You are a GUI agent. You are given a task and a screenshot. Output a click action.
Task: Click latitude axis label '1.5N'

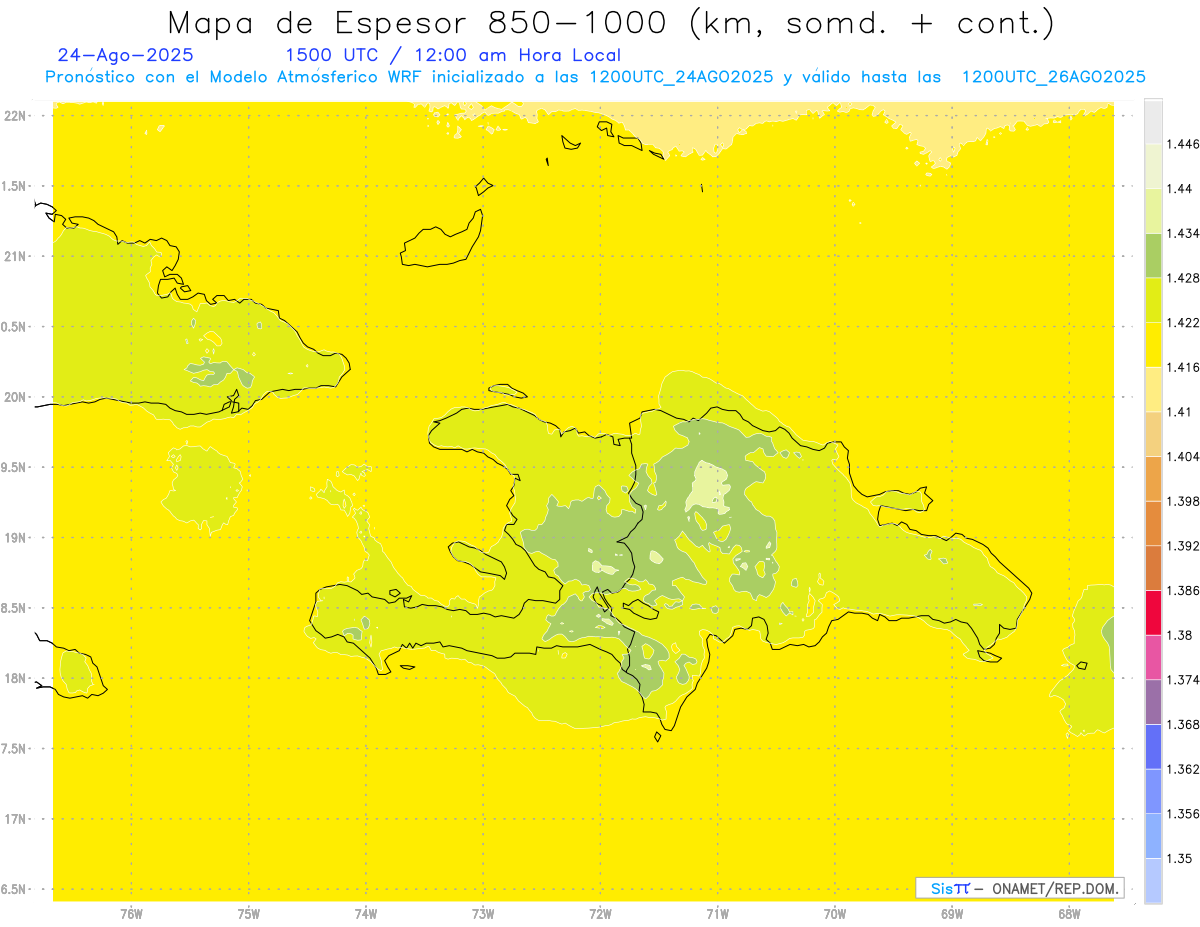(15, 186)
